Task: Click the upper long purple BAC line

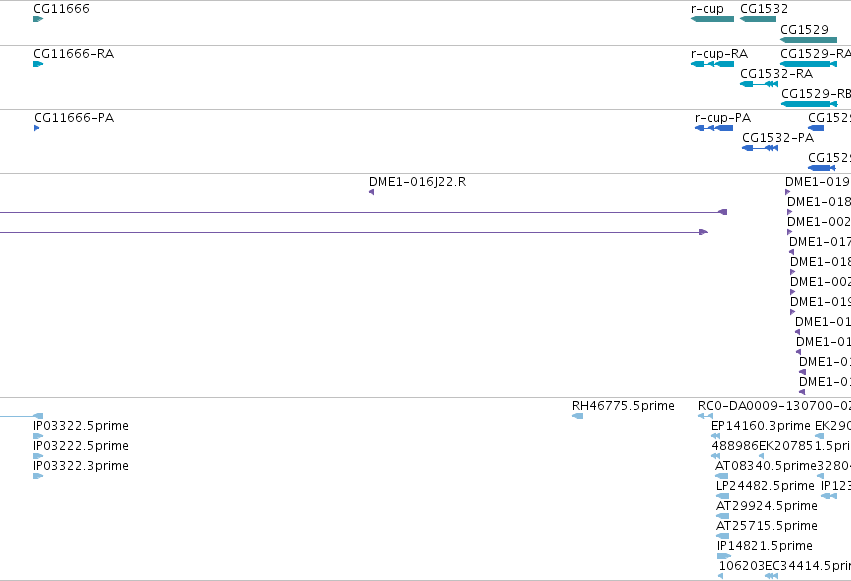Action: click(364, 212)
